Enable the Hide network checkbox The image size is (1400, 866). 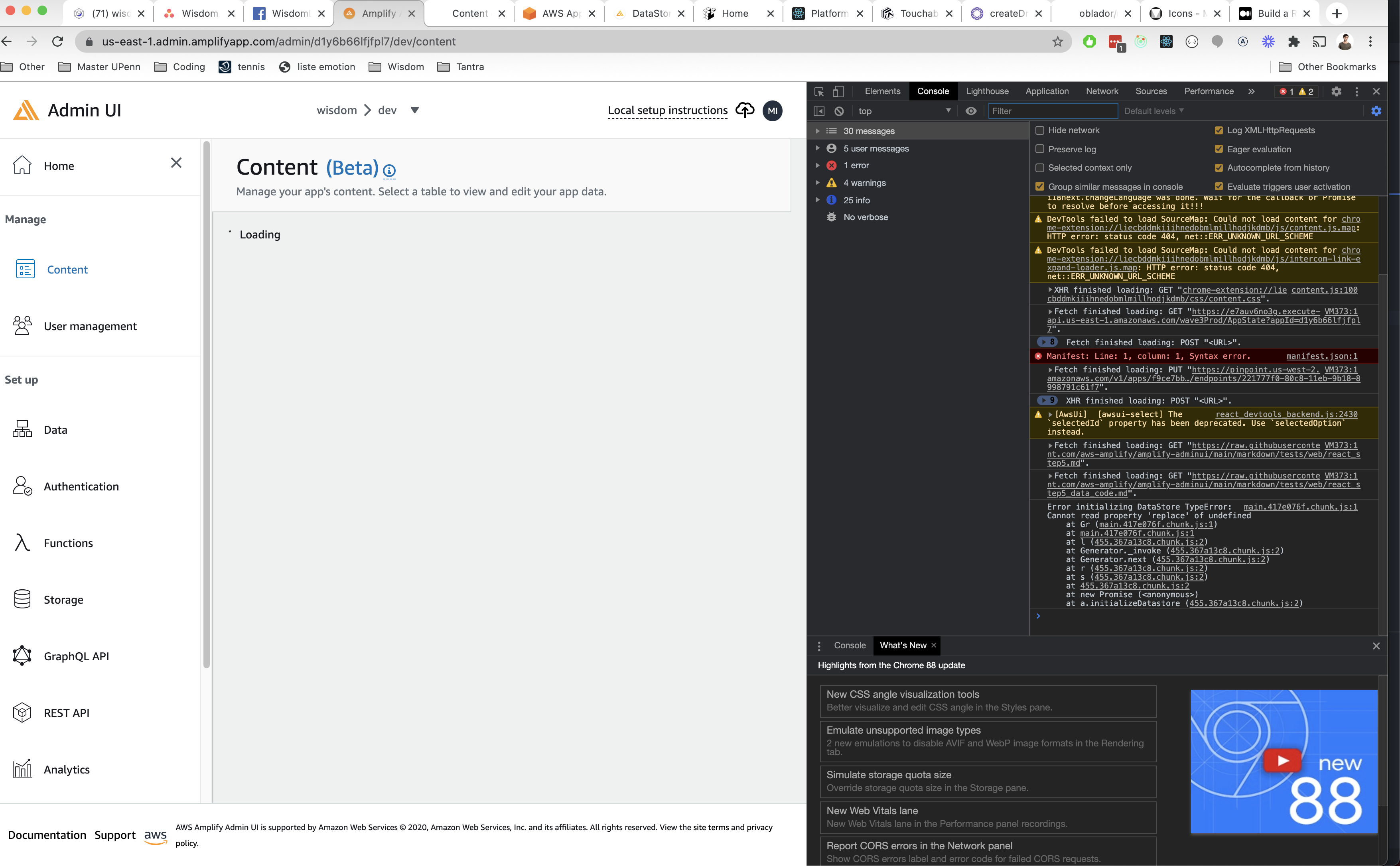click(1040, 130)
